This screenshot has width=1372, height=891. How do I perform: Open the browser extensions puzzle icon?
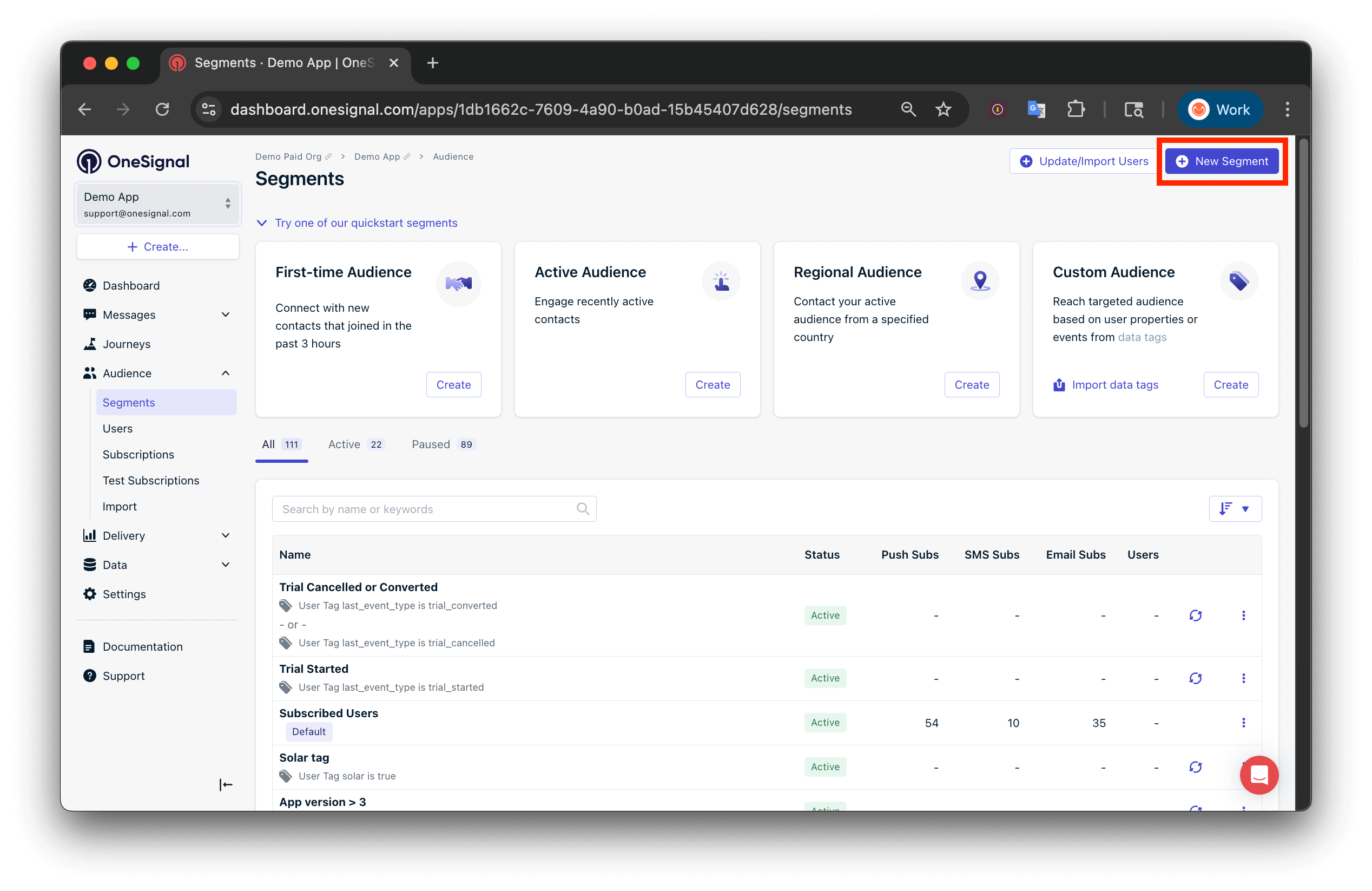pos(1075,109)
